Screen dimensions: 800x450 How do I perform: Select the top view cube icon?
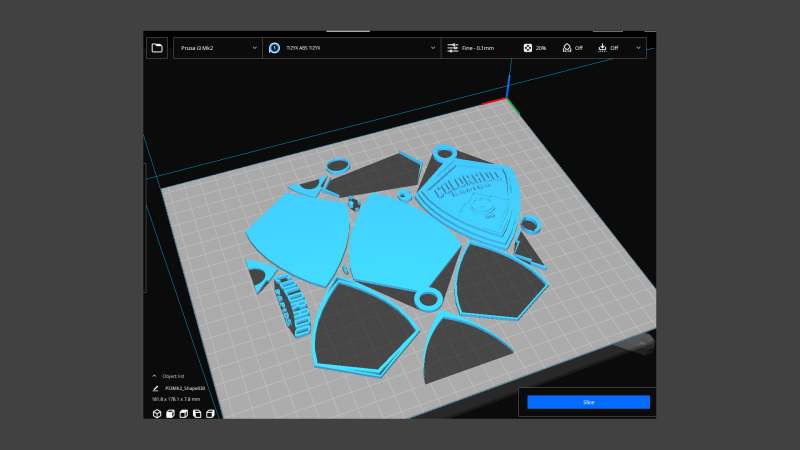[183, 413]
